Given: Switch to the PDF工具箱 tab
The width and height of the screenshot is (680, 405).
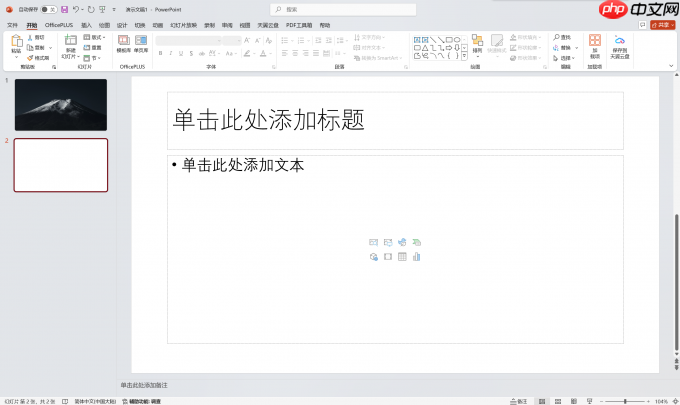Looking at the screenshot, I should coord(299,25).
